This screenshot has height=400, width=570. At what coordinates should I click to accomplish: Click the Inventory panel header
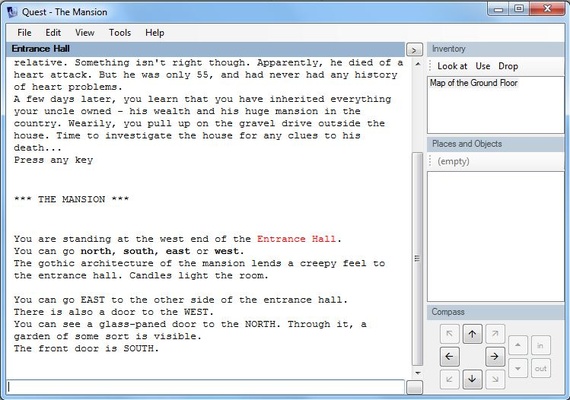(495, 49)
